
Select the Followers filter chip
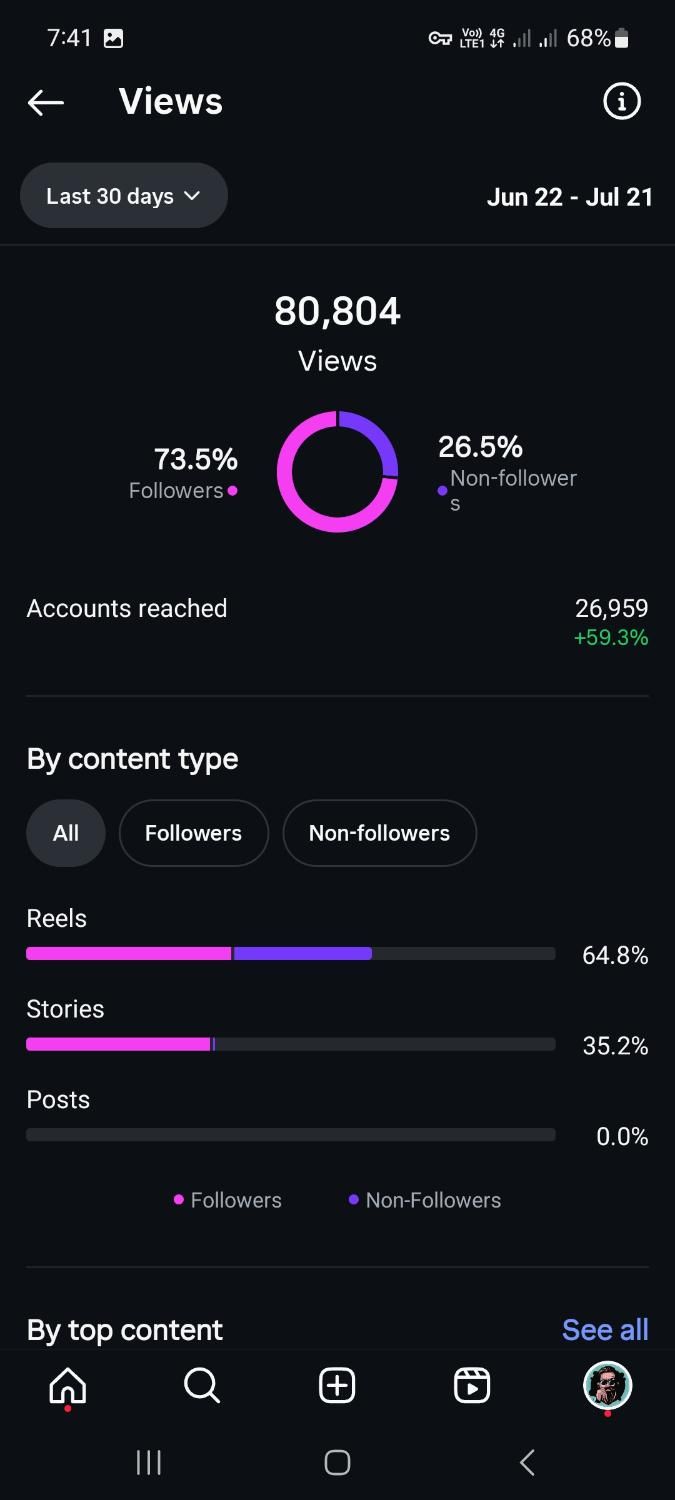[194, 833]
